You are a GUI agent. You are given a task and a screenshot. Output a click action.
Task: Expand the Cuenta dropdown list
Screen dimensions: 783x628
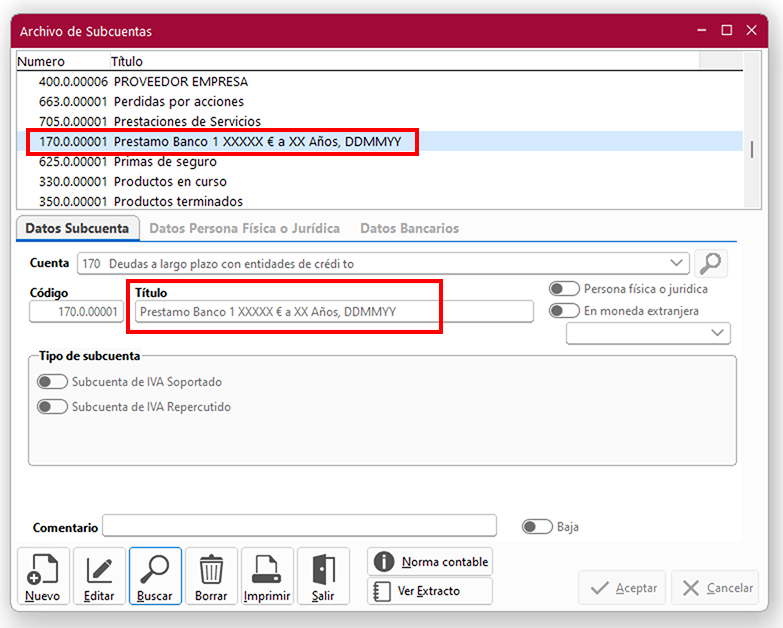680,264
